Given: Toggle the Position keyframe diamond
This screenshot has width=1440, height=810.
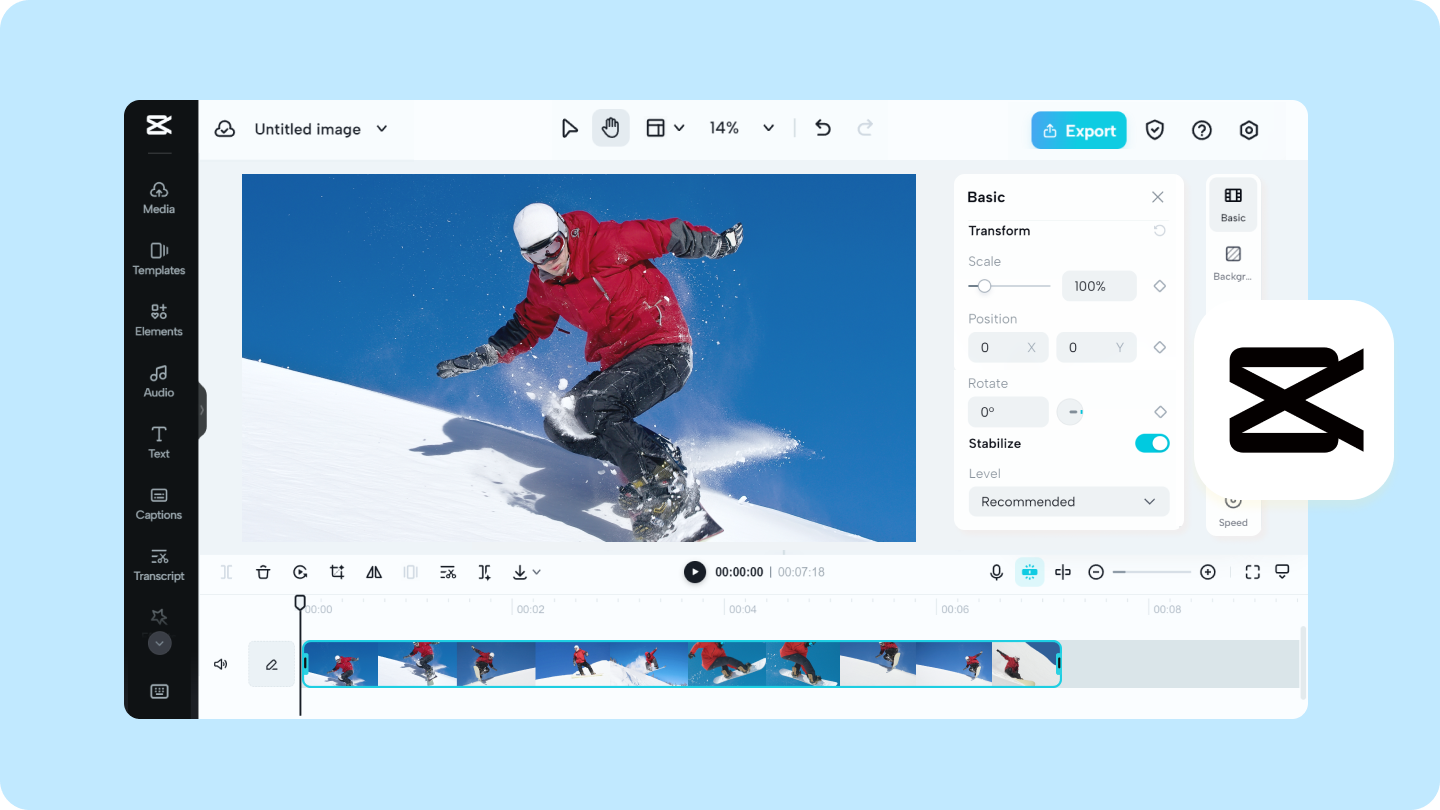Looking at the screenshot, I should click(x=1160, y=347).
